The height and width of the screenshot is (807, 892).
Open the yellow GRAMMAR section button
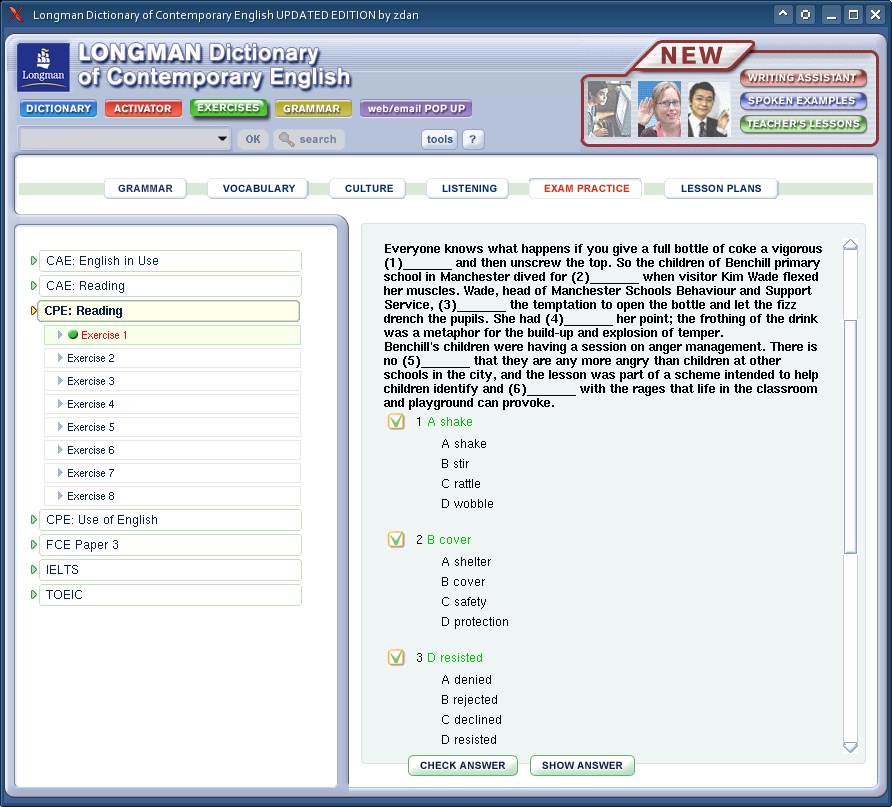tap(312, 109)
